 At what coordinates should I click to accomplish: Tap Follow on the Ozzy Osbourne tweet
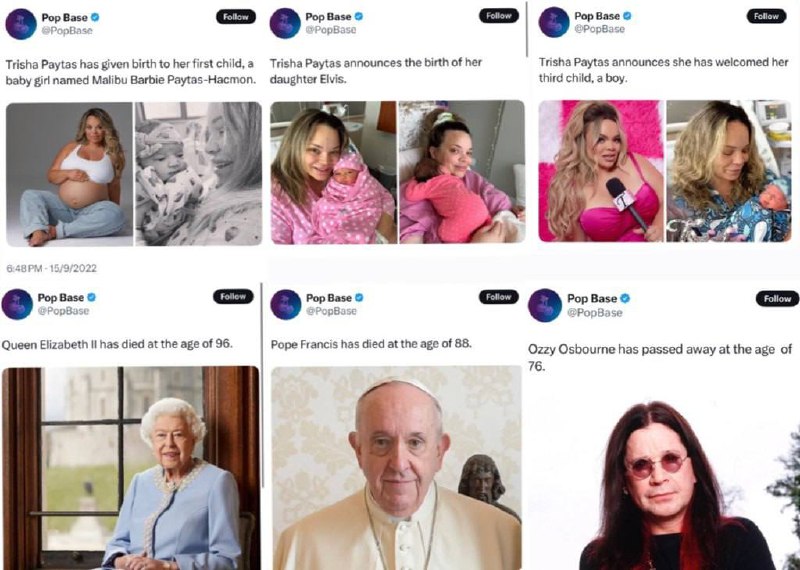point(777,299)
